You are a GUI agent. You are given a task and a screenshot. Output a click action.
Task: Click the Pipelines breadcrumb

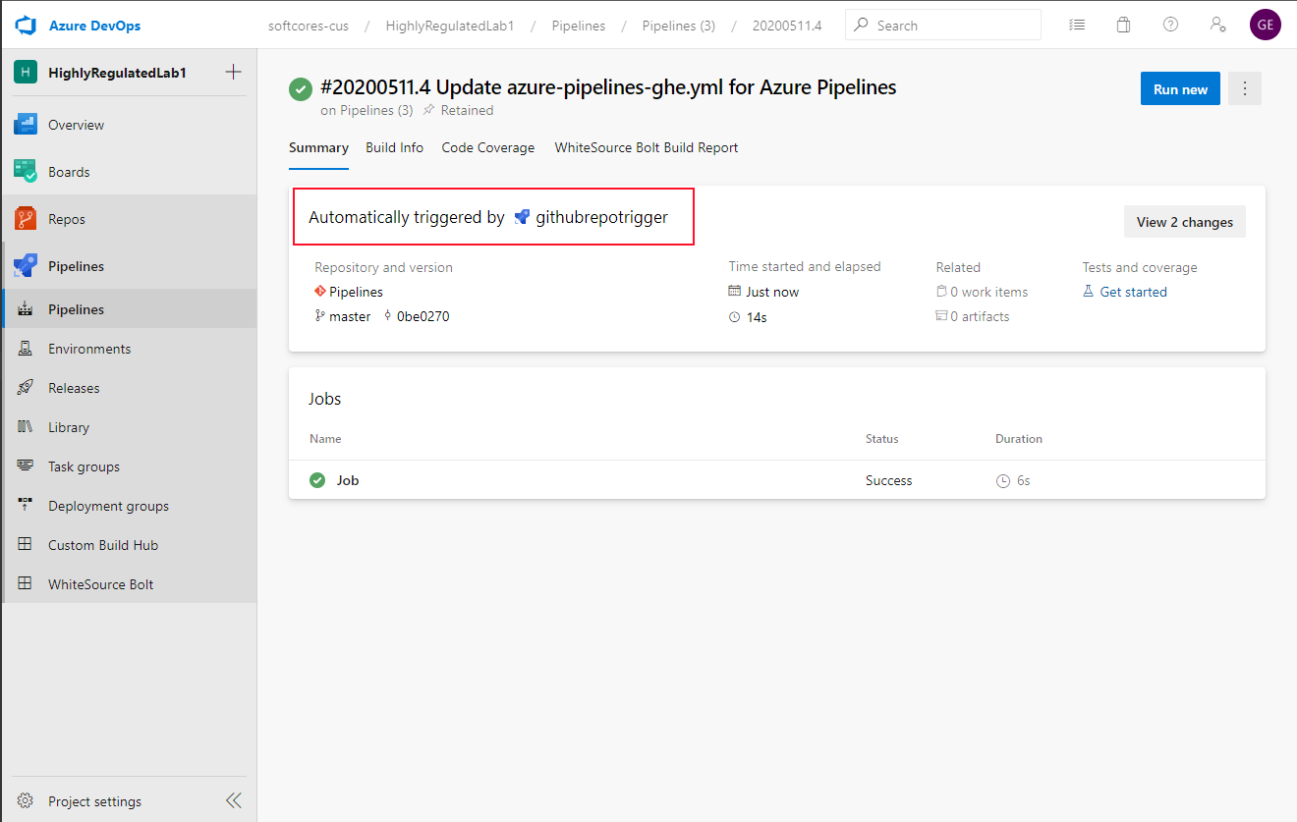(578, 25)
